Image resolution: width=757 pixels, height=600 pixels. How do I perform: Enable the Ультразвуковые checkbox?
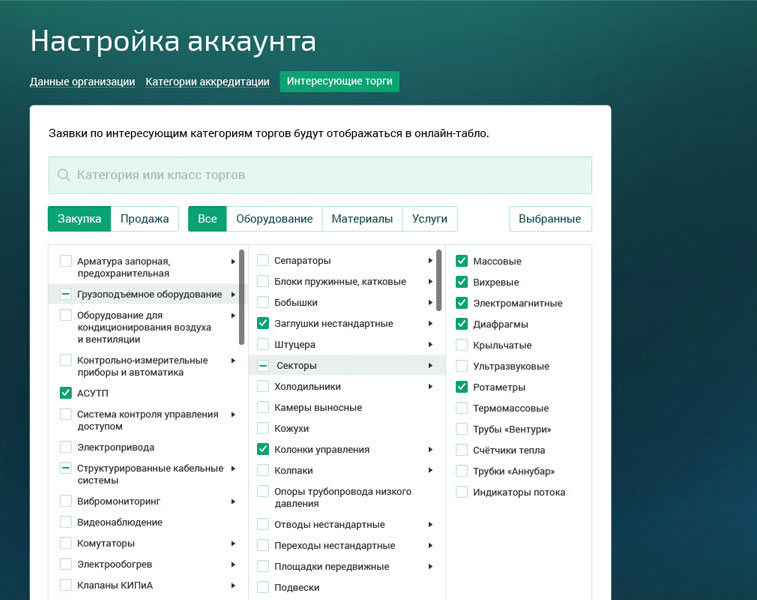click(x=462, y=366)
